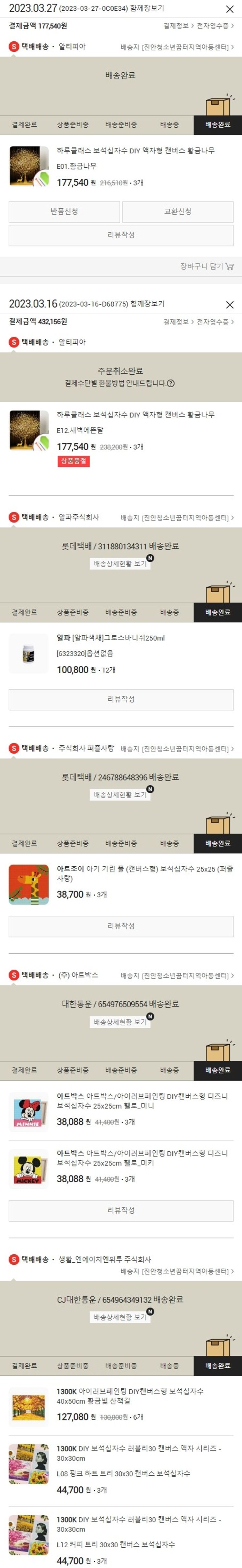This screenshot has width=242, height=1568.
Task: Expand 배송지 details for 주식회사 퍼즐사랑 shipment
Action: pos(177,749)
